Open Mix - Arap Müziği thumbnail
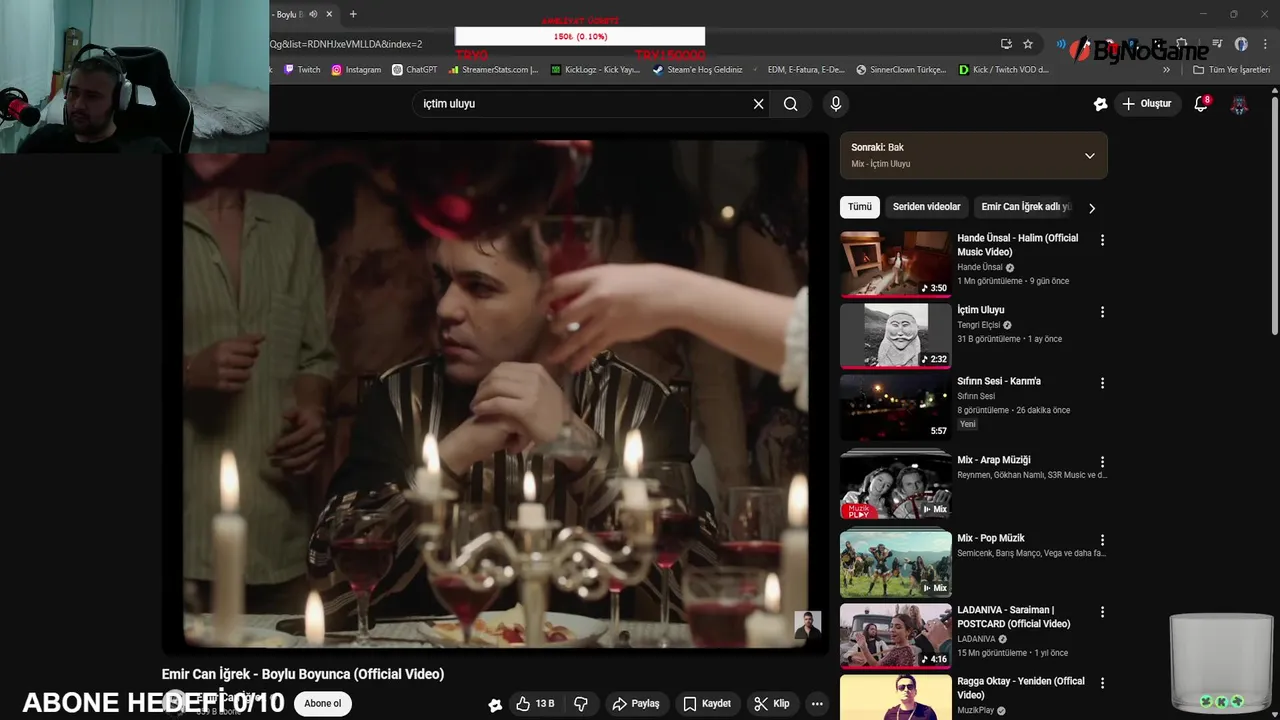Screen dimensions: 1280x720 [x=895, y=486]
